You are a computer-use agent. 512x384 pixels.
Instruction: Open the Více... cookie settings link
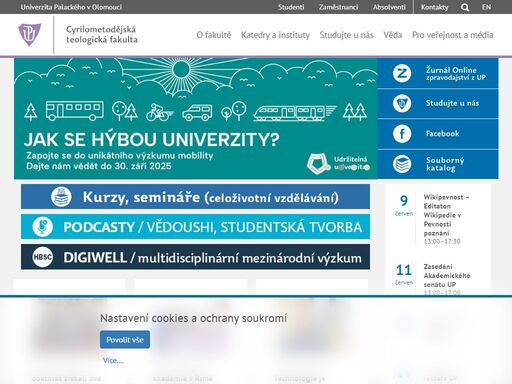pos(113,360)
